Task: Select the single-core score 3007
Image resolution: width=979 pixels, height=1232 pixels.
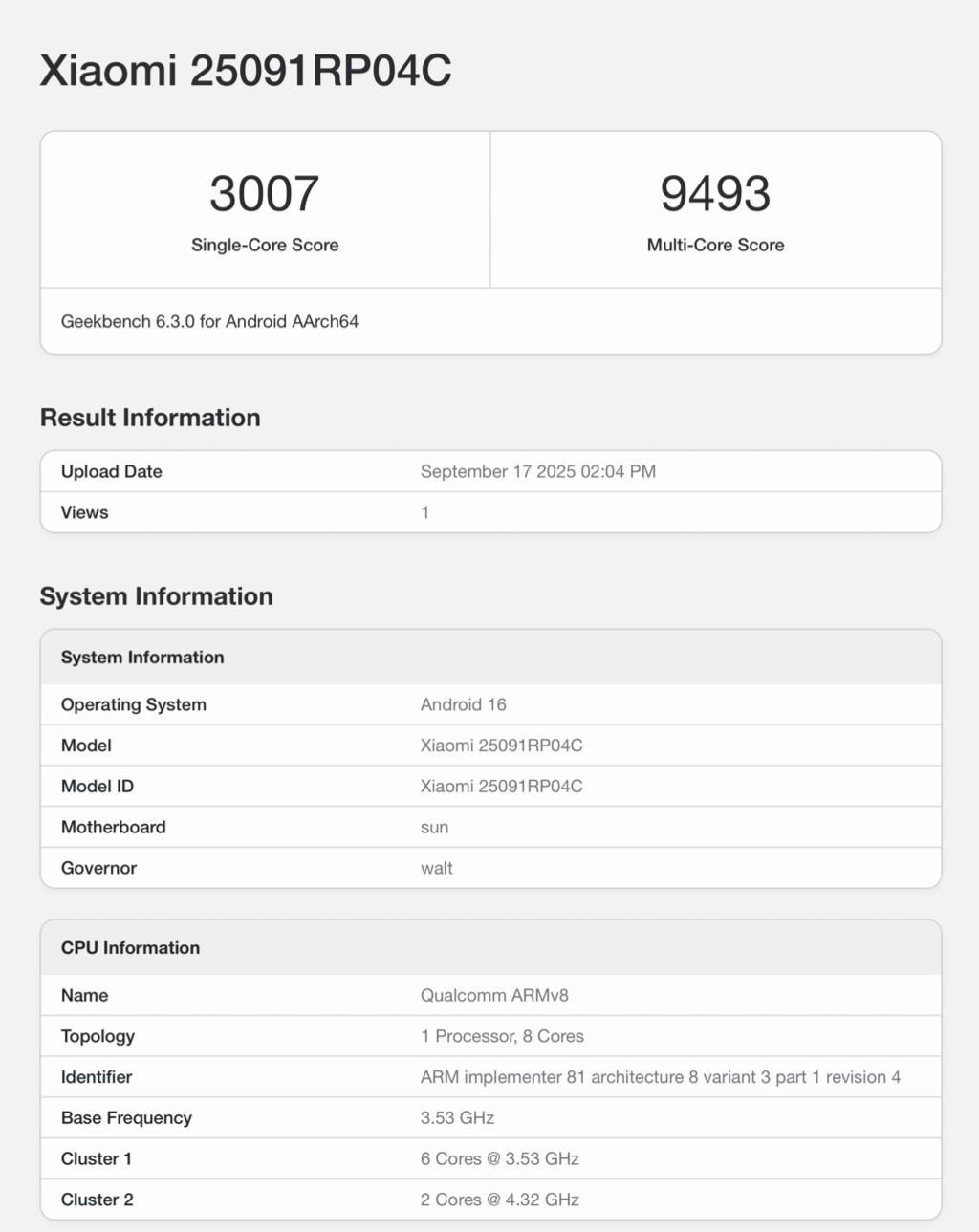Action: point(264,194)
